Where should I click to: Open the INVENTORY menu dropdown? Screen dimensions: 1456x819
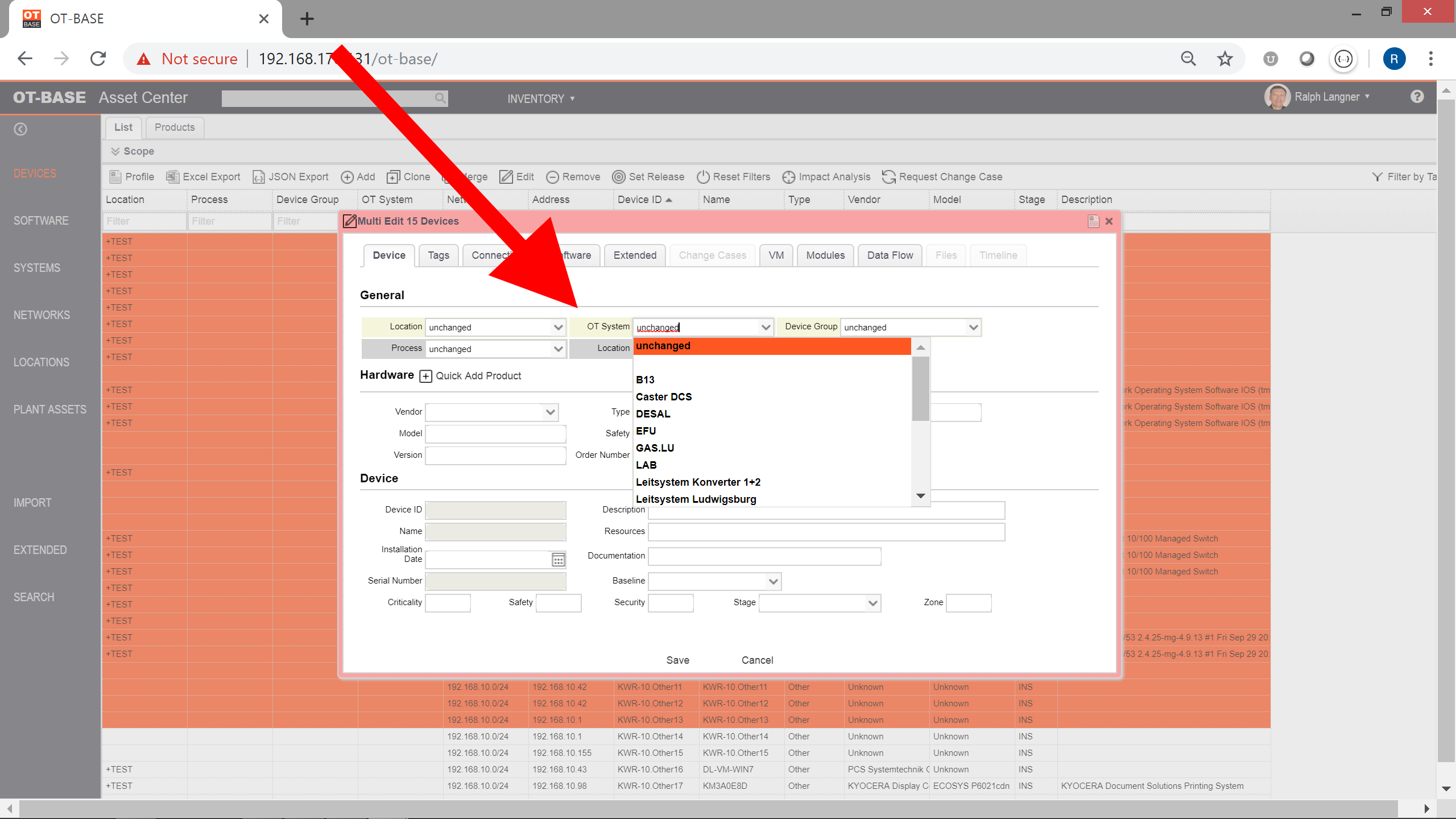click(541, 98)
